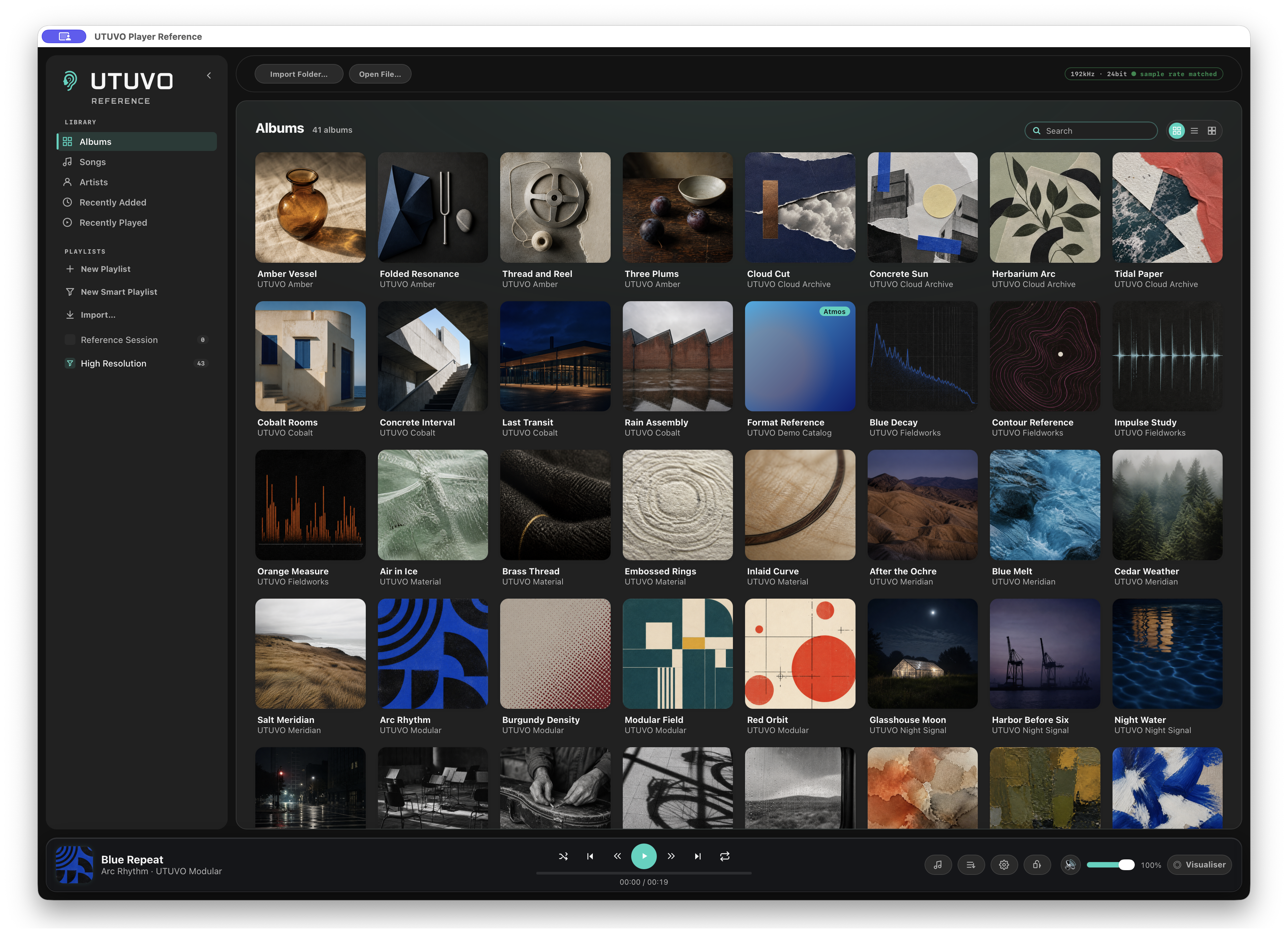The height and width of the screenshot is (950, 1288).
Task: Skip to the next track
Action: 698,856
